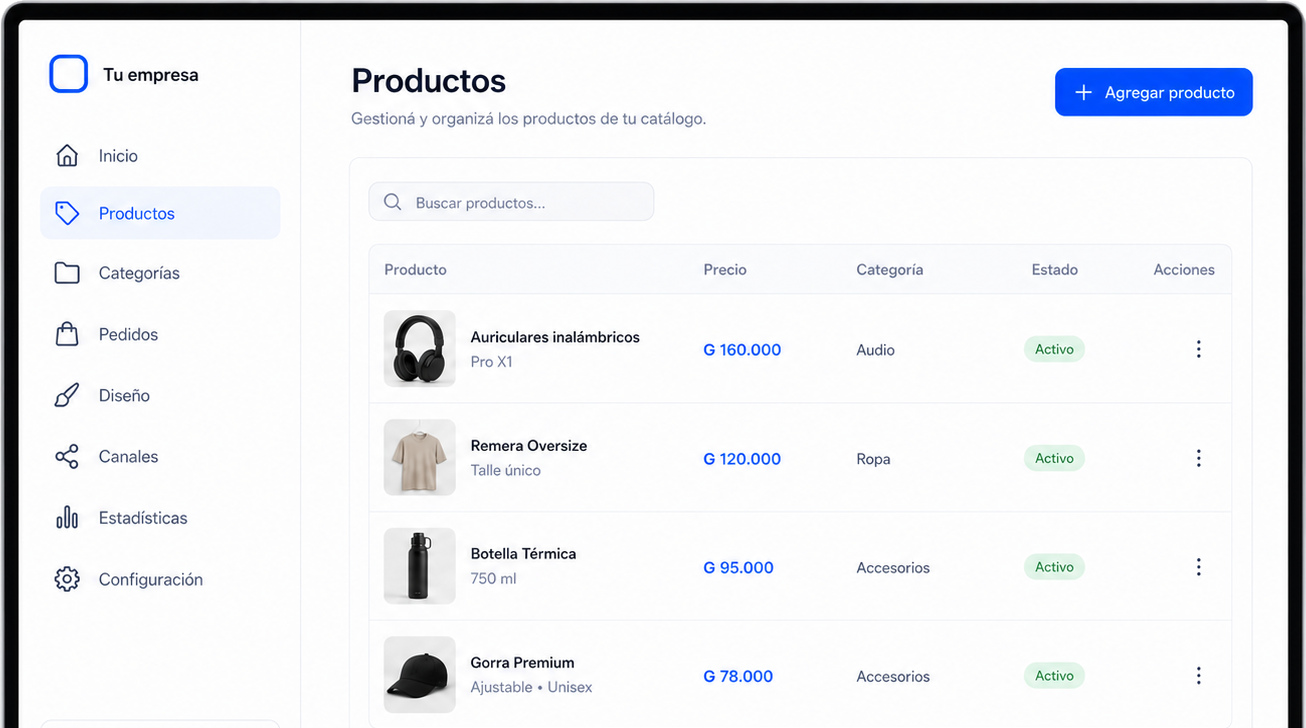This screenshot has width=1306, height=728.
Task: Go to Inicio in the sidebar
Action: [160, 155]
